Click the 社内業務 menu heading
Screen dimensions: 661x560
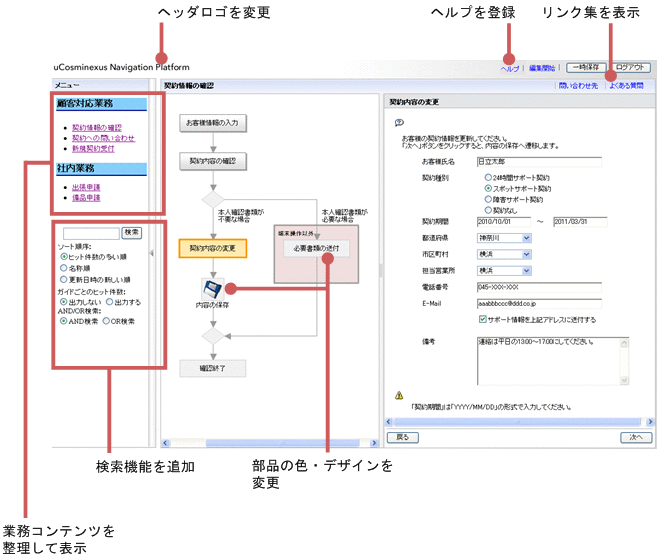[101, 169]
